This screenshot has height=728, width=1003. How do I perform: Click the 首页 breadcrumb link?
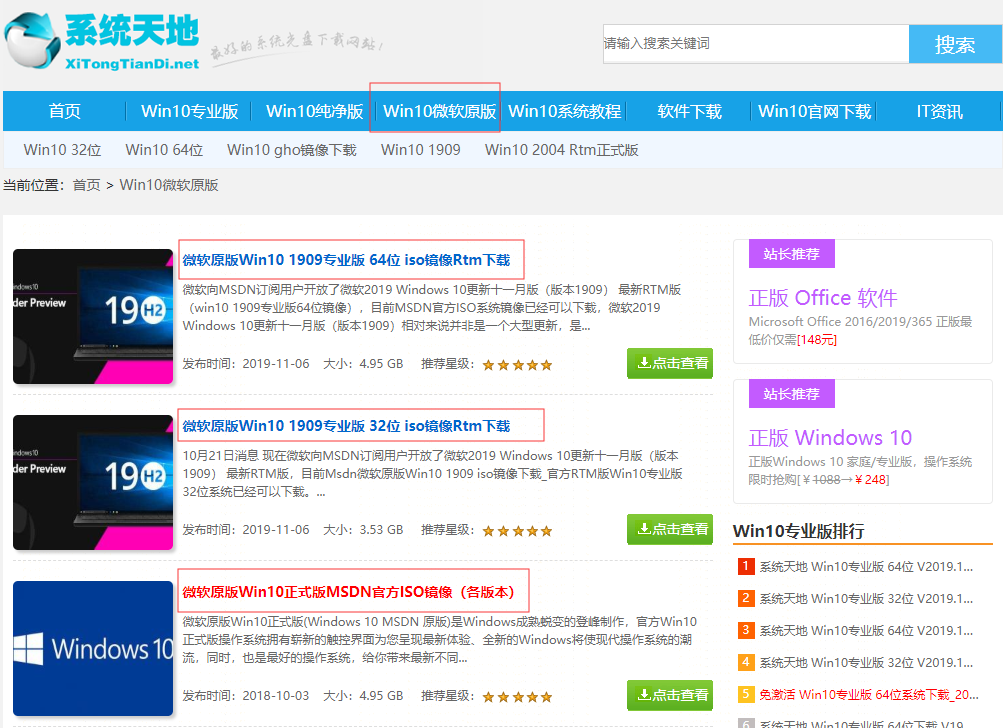(86, 186)
